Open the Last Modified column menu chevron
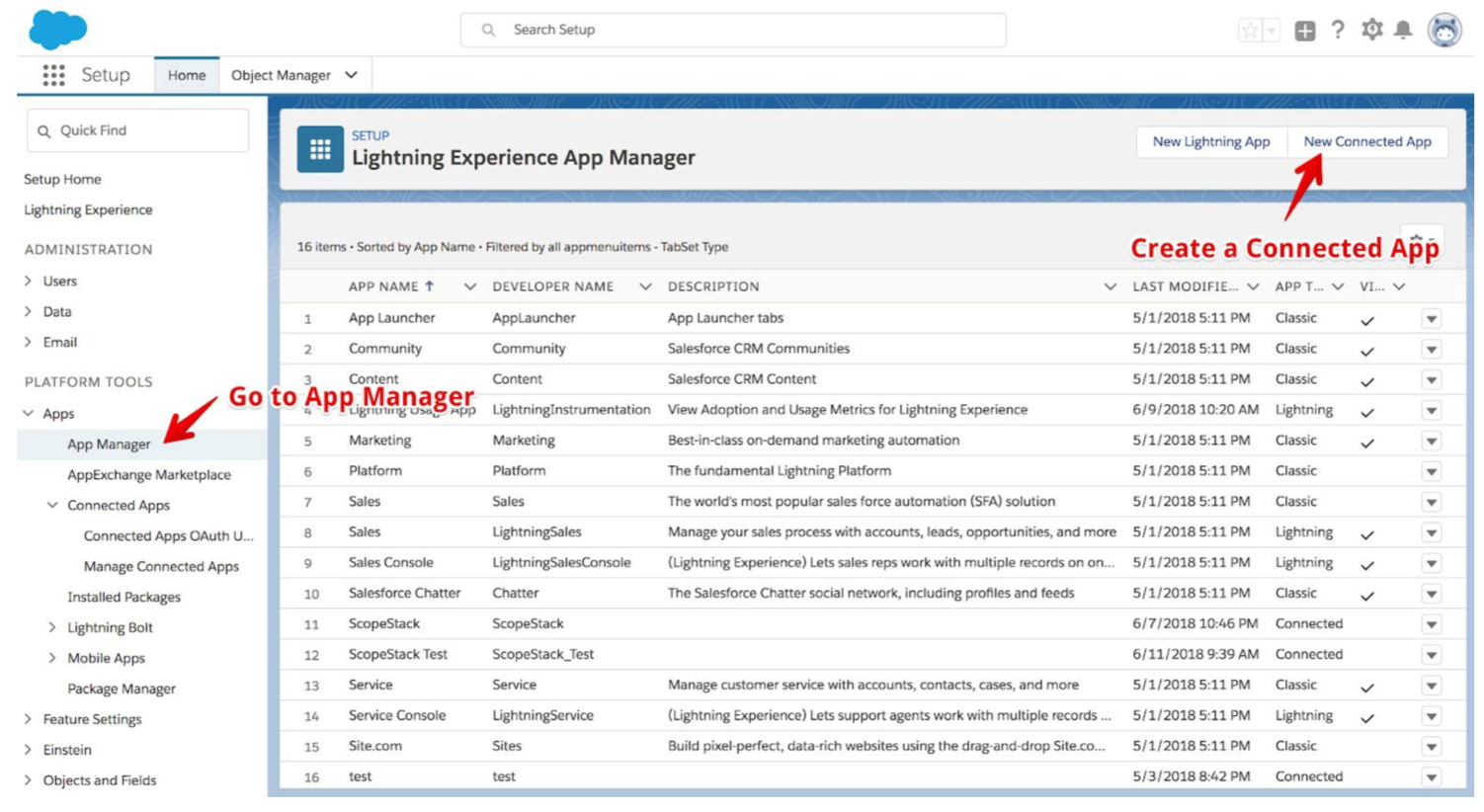Image resolution: width=1484 pixels, height=812 pixels. pyautogui.click(x=1253, y=286)
